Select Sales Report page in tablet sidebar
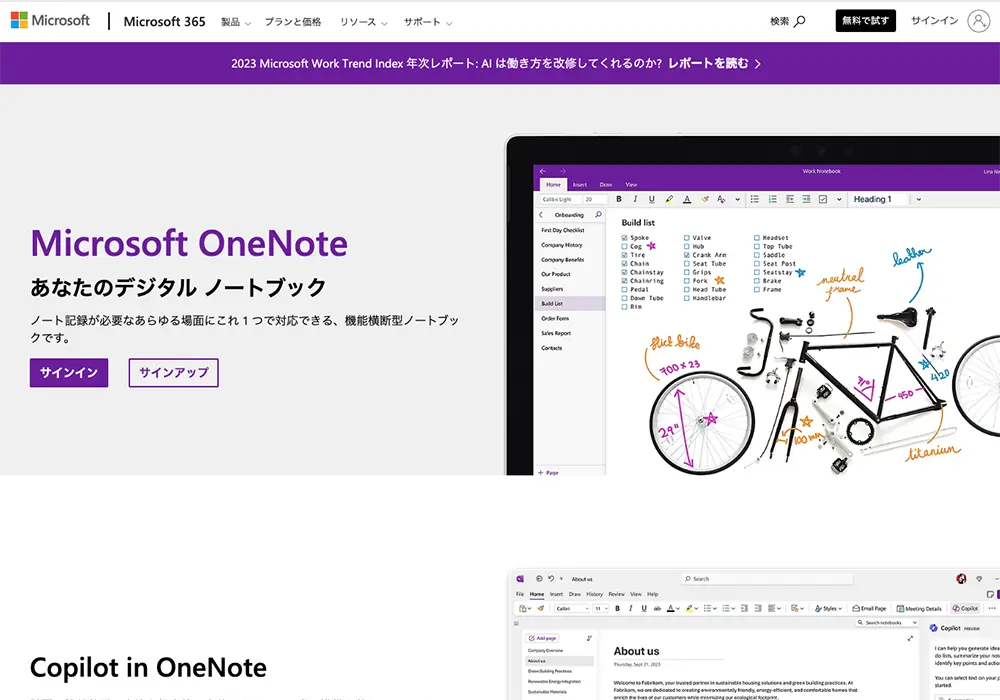 556,333
